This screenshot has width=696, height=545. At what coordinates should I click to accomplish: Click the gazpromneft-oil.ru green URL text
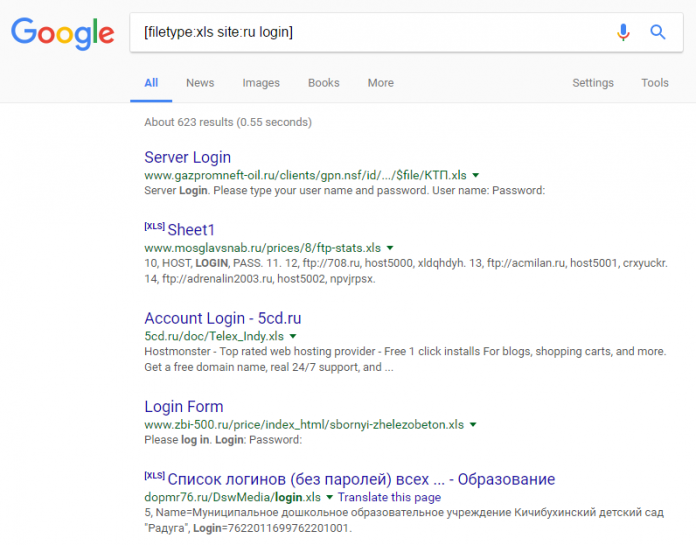305,175
